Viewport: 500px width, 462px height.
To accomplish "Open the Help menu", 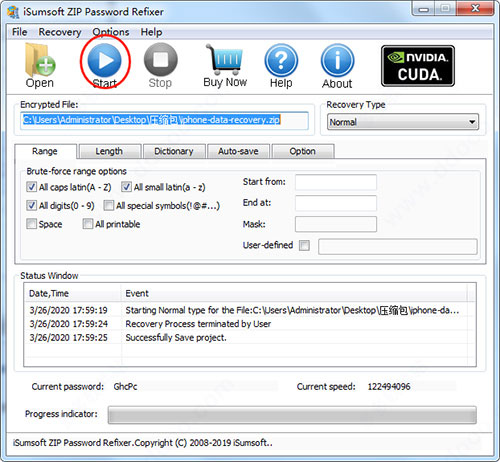I will 151,32.
